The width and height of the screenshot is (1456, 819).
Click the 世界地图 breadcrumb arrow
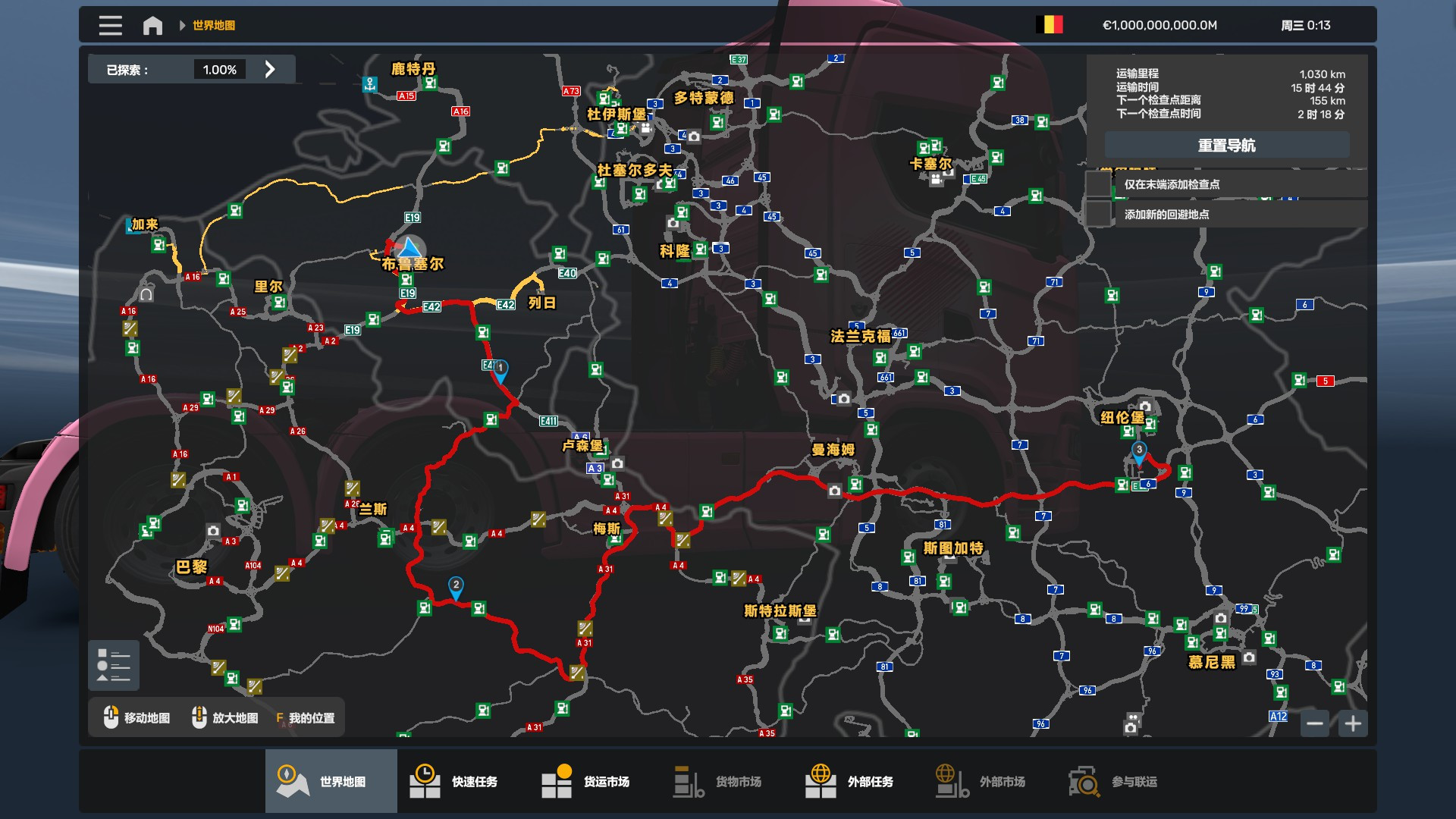pos(182,26)
